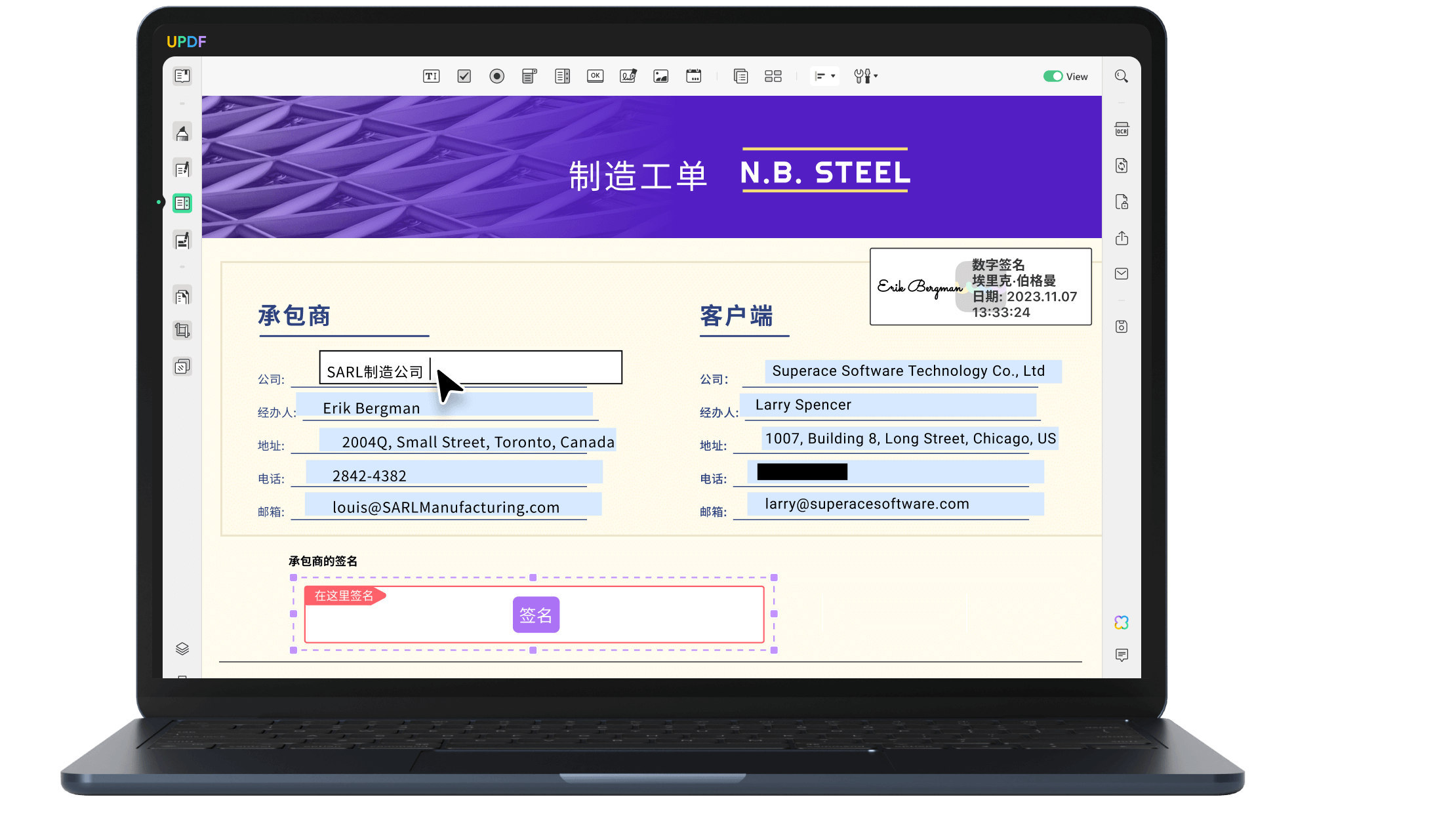
Task: Select the Check Box field tool
Action: coord(464,76)
